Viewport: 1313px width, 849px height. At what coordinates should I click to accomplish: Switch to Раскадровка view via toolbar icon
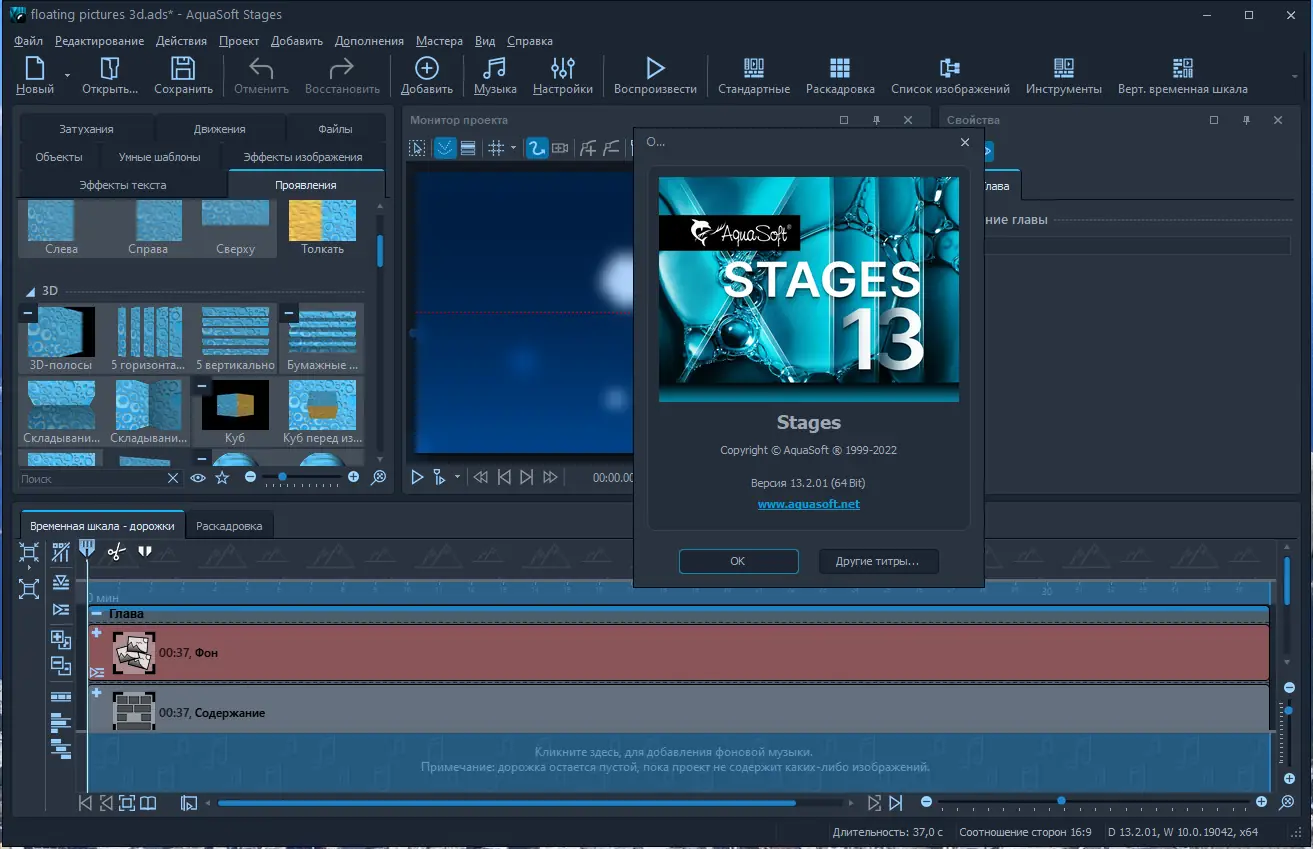click(840, 75)
